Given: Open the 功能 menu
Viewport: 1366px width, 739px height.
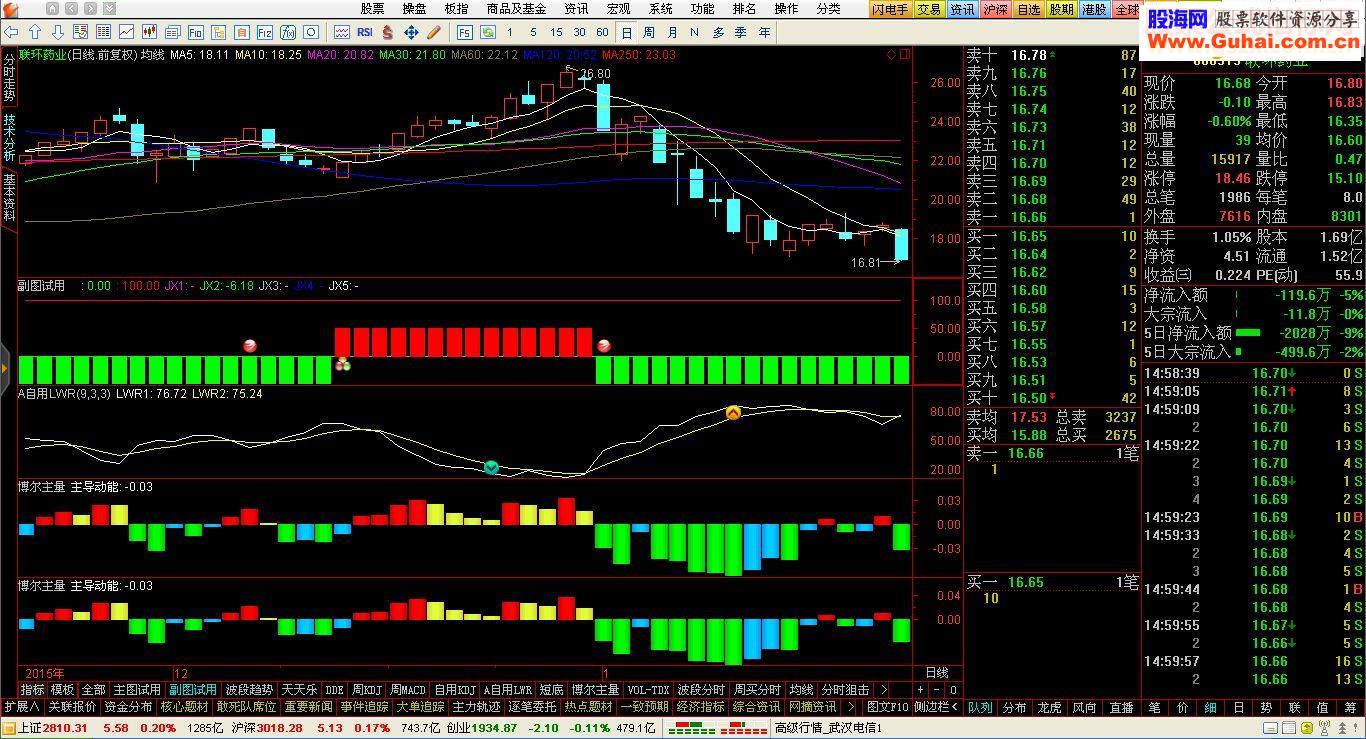Looking at the screenshot, I should [702, 9].
